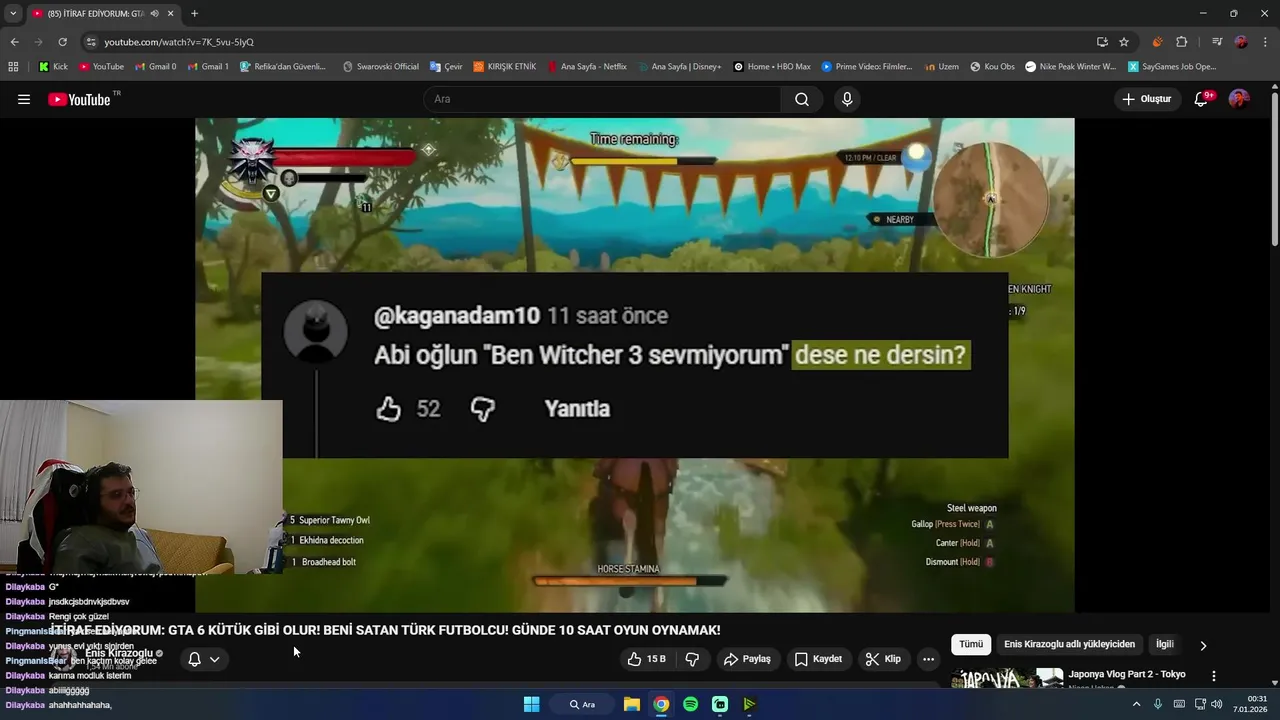Go back in browser history
The width and height of the screenshot is (1280, 720).
pyautogui.click(x=14, y=42)
